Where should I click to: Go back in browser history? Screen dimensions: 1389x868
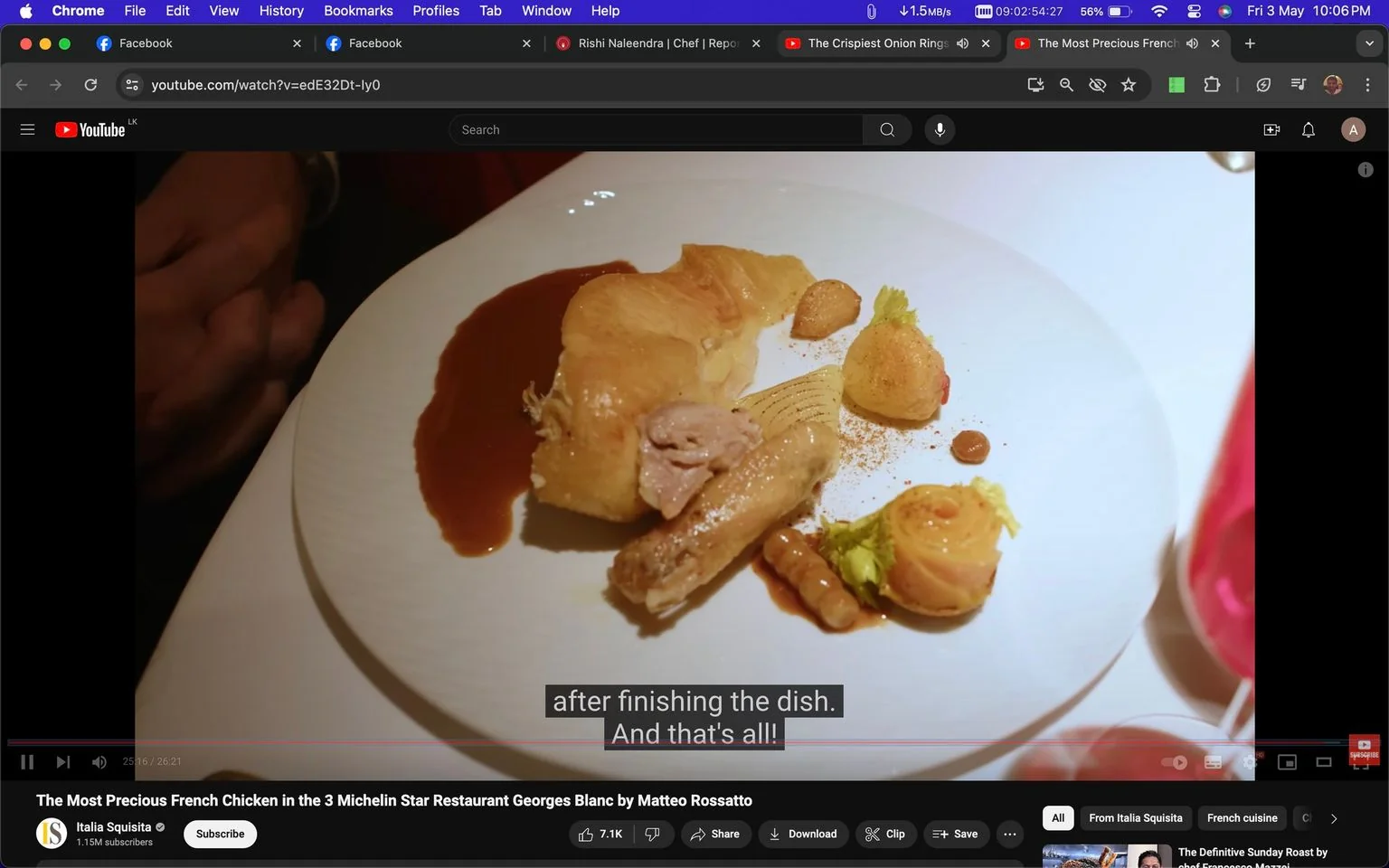click(x=22, y=84)
